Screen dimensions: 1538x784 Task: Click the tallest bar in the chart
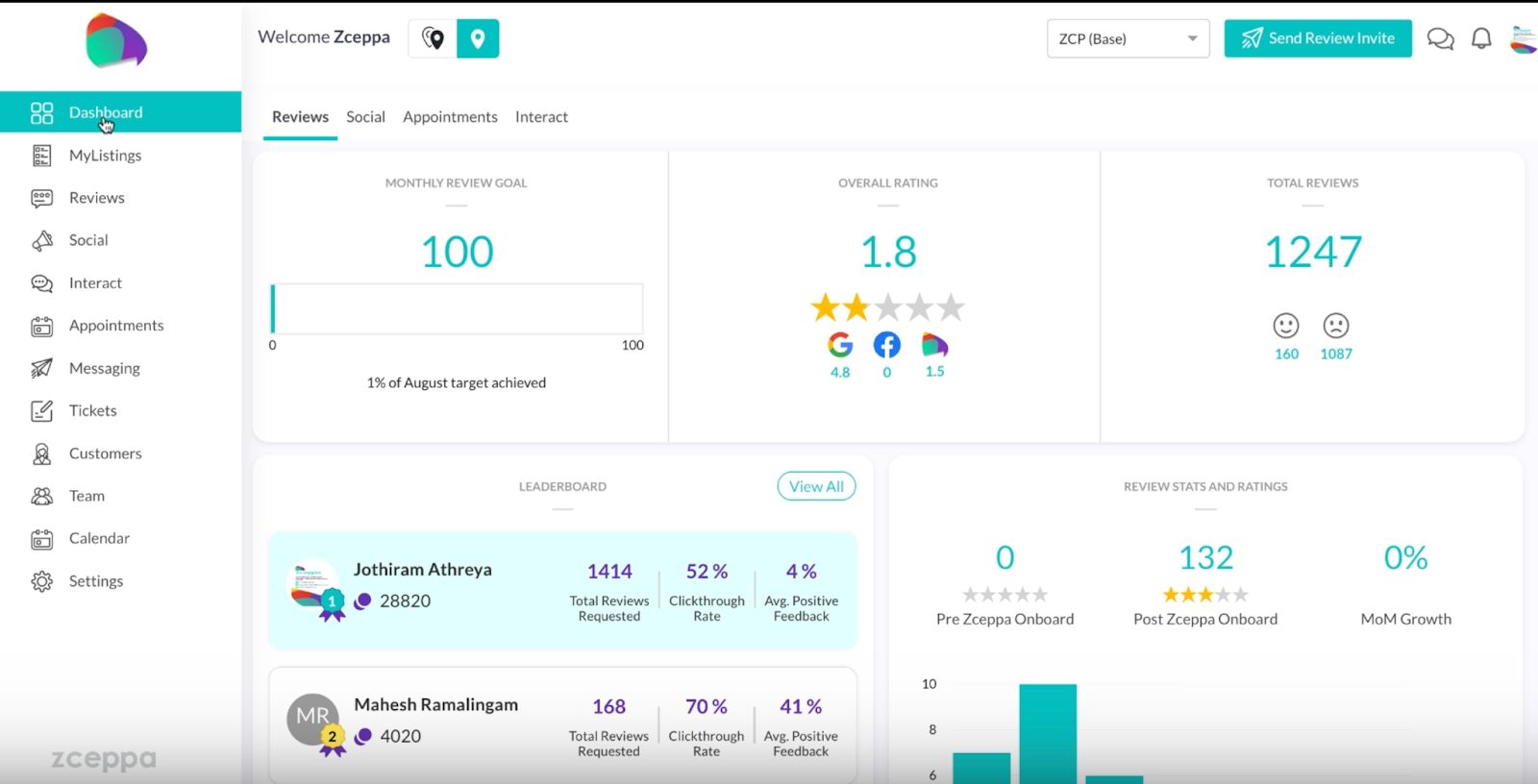(x=1048, y=734)
